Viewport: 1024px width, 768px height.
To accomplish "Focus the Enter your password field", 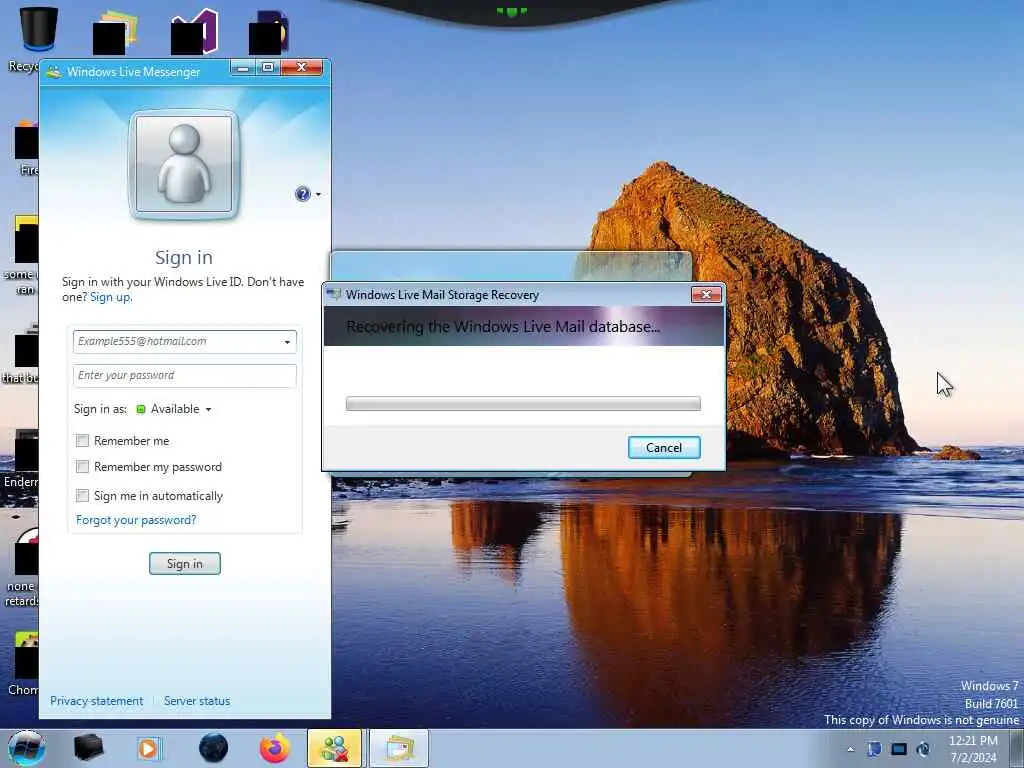I will pyautogui.click(x=185, y=376).
